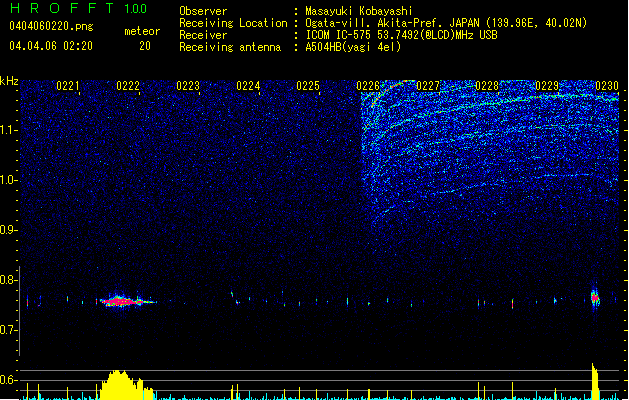Screen dimensions: 629x400
Task: Click the 0230 time marker
Action: point(607,86)
